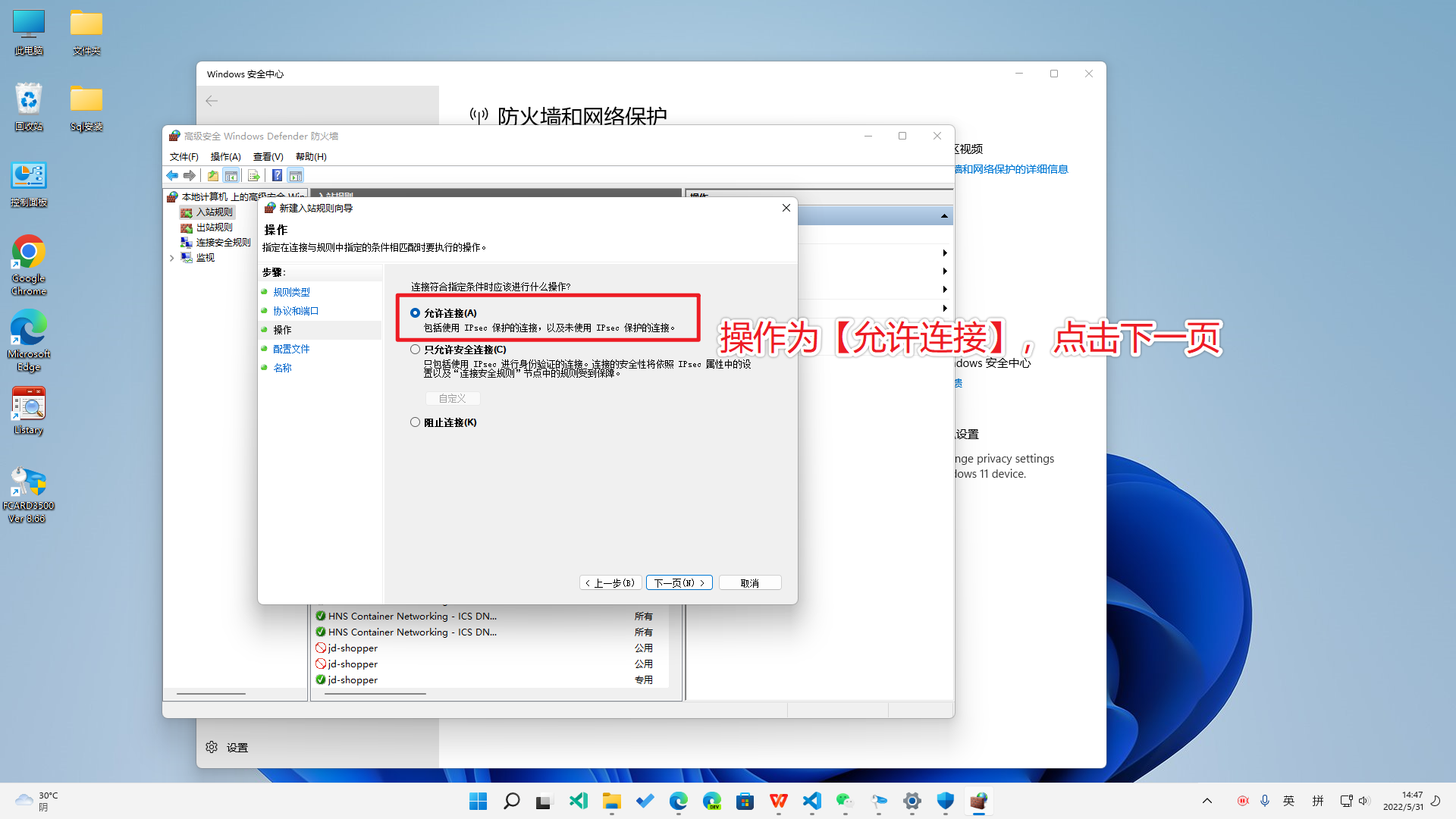Click the blocked jd-shopper rule marked 公用, first row
The width and height of the screenshot is (1456, 819).
pyautogui.click(x=491, y=648)
